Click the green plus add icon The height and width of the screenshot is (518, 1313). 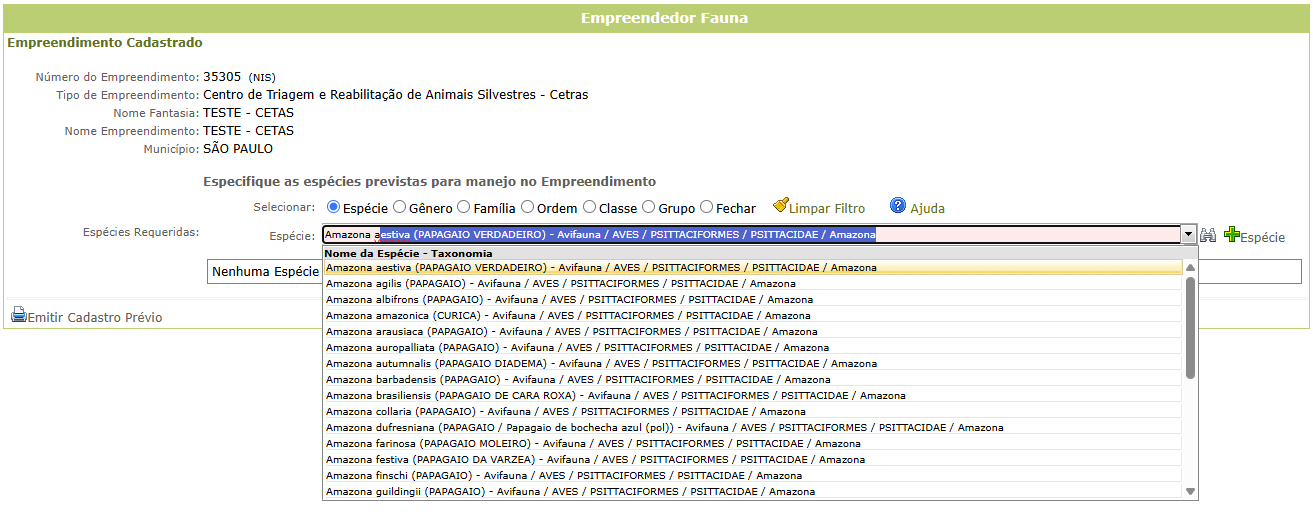(1231, 235)
